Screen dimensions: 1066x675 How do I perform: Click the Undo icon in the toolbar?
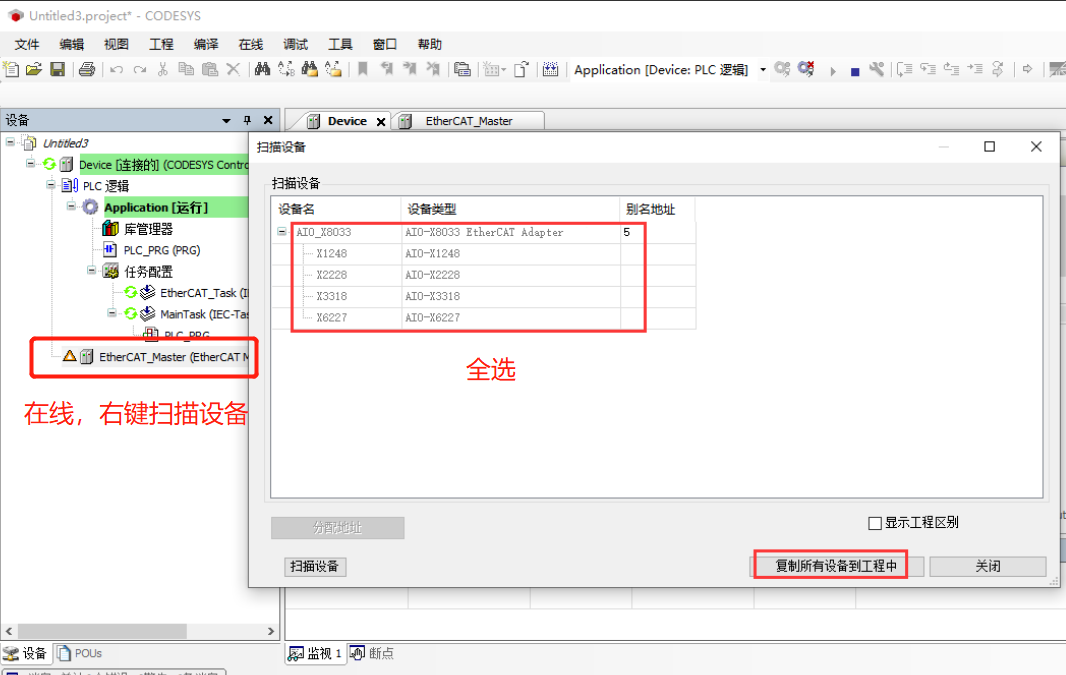pos(117,69)
